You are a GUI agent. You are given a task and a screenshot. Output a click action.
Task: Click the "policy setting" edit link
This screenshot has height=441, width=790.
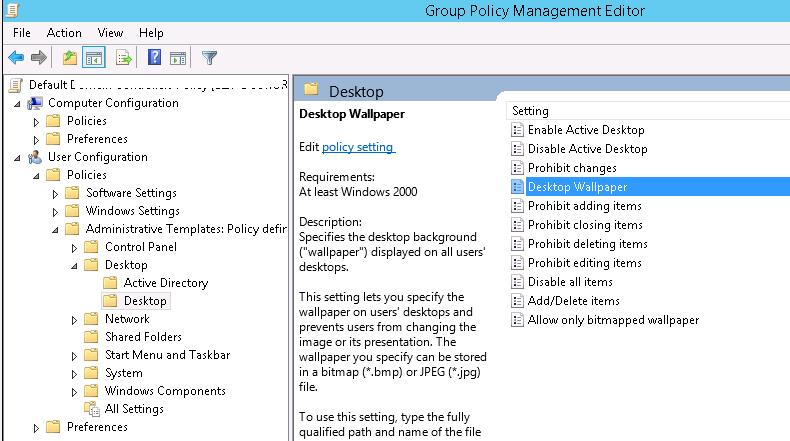[358, 147]
